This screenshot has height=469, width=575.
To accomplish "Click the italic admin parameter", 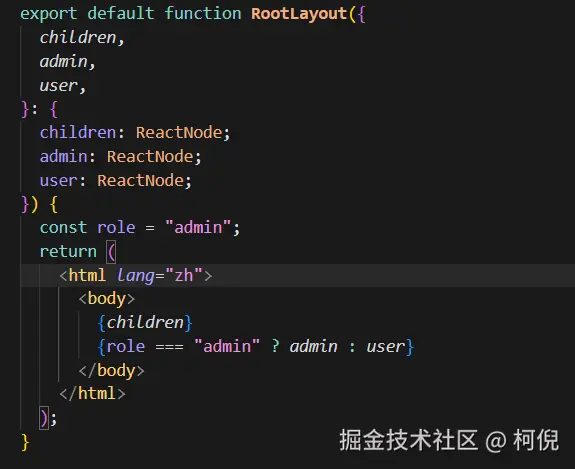I will (x=63, y=61).
